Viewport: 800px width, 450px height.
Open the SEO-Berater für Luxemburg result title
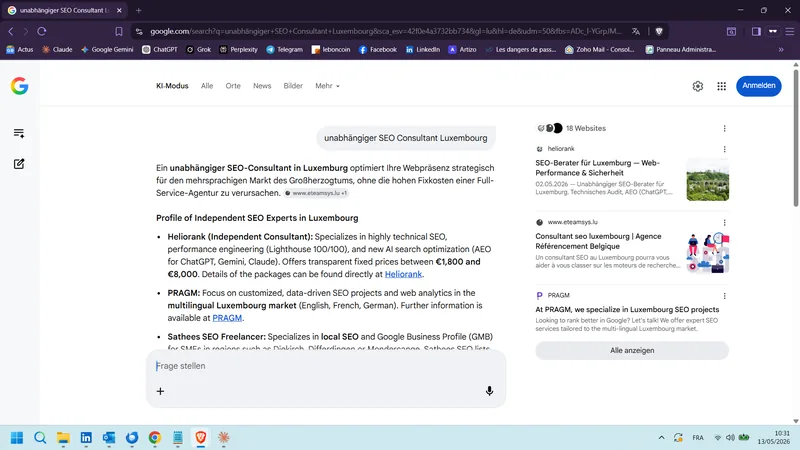[597, 168]
